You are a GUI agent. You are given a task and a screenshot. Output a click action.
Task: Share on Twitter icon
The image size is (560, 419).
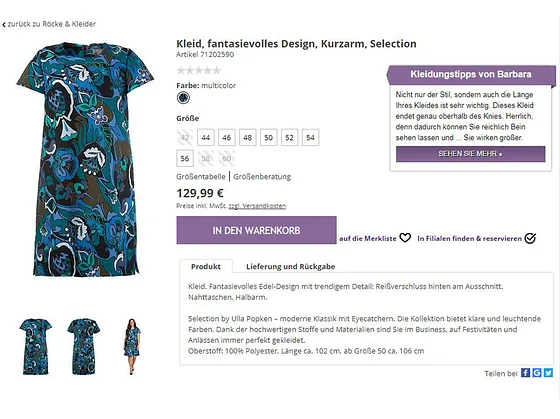(x=548, y=373)
